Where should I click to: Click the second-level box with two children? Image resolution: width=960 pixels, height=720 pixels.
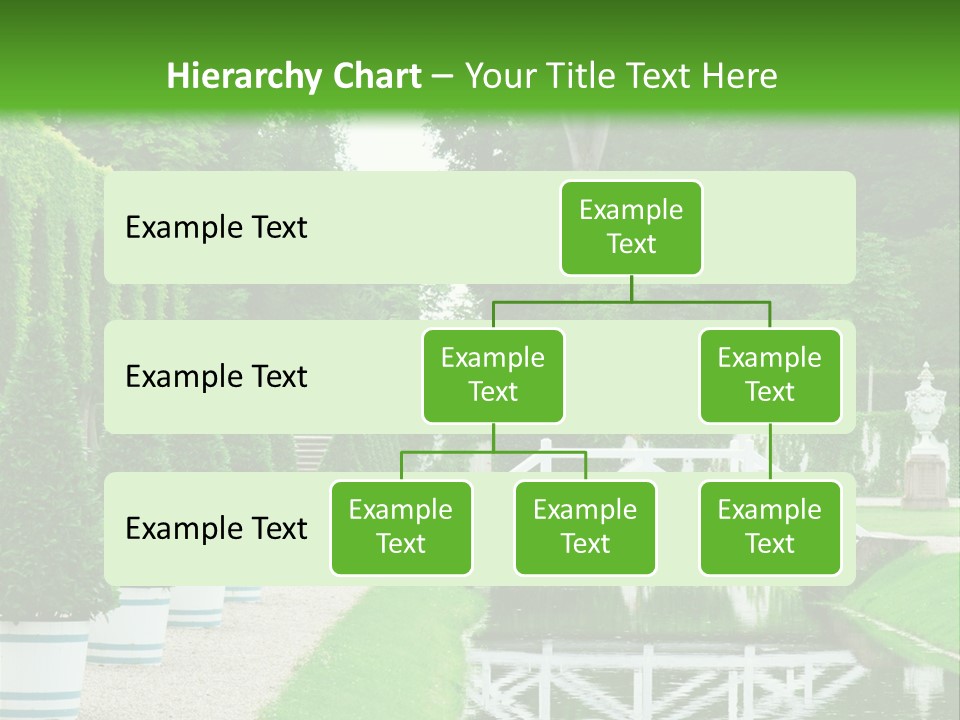pyautogui.click(x=493, y=375)
